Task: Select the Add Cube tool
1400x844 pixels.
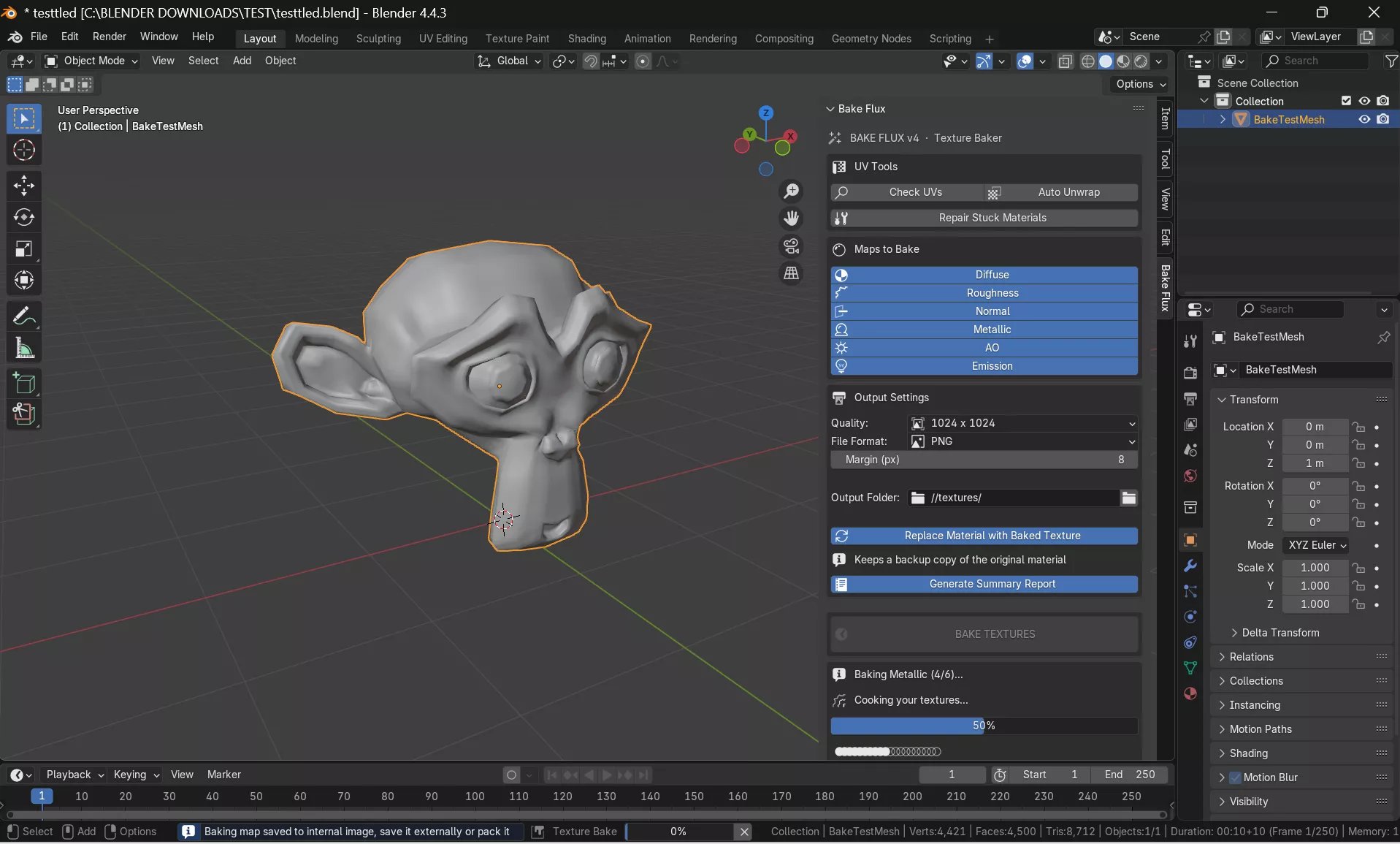Action: tap(24, 384)
